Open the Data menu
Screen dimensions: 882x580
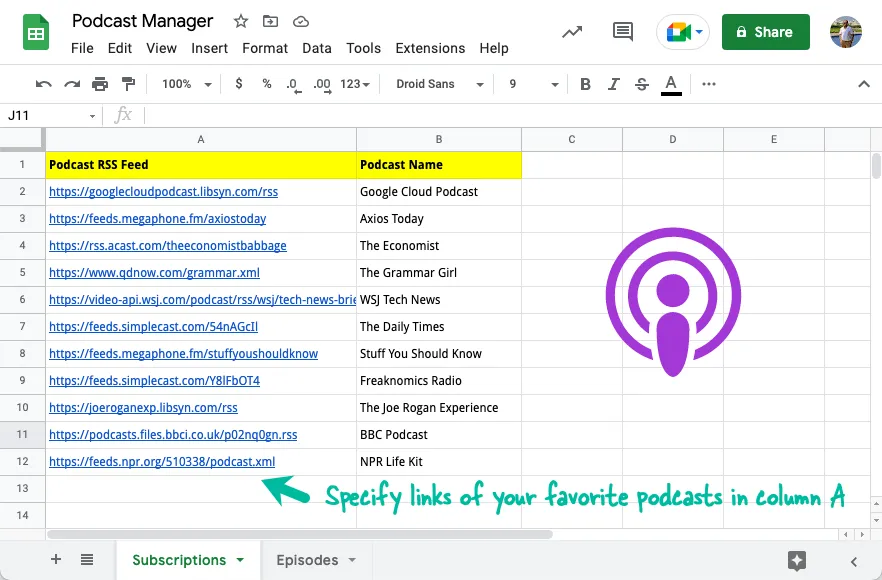[x=316, y=47]
